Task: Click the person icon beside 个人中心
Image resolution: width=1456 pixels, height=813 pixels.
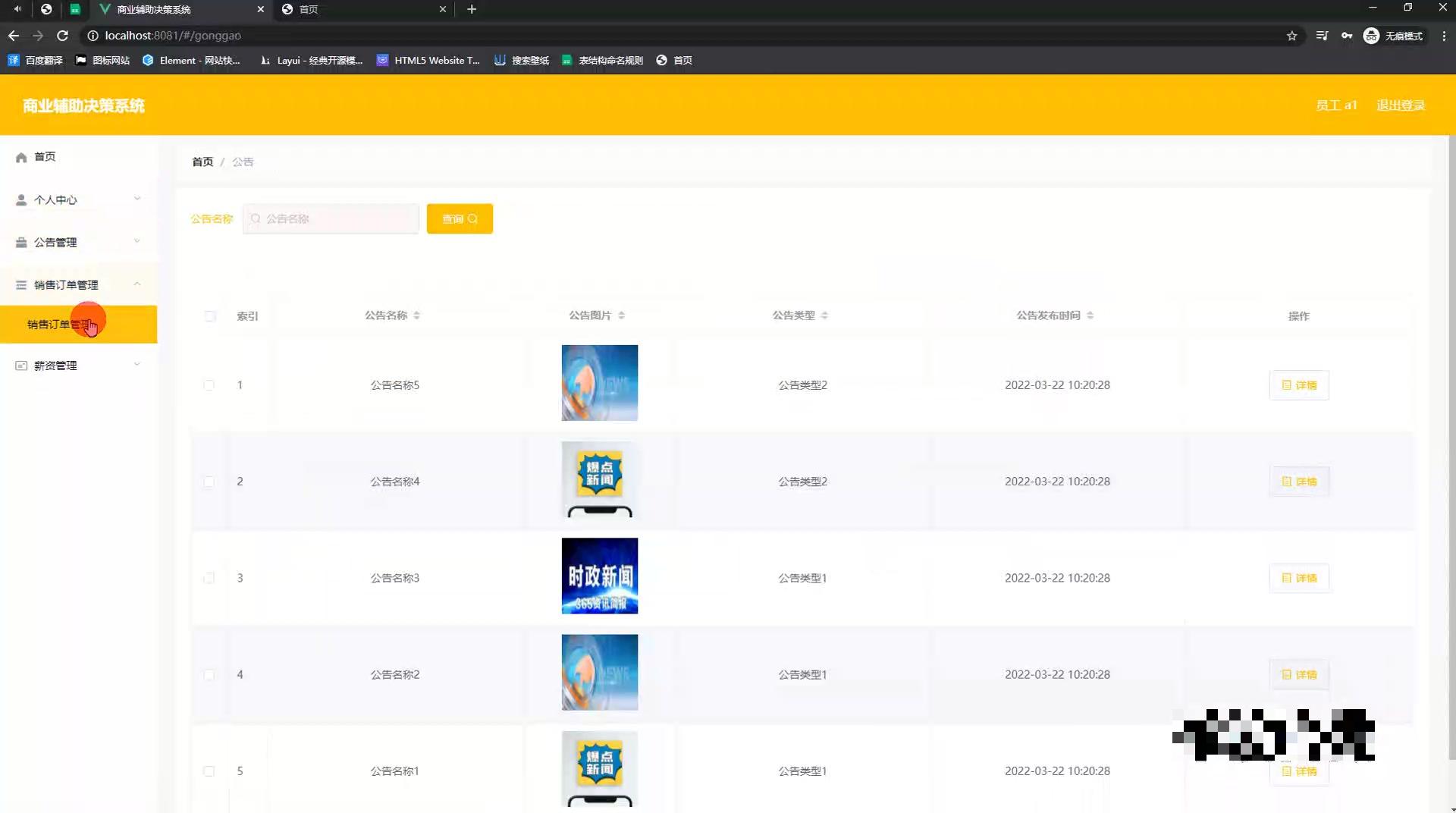Action: point(21,200)
